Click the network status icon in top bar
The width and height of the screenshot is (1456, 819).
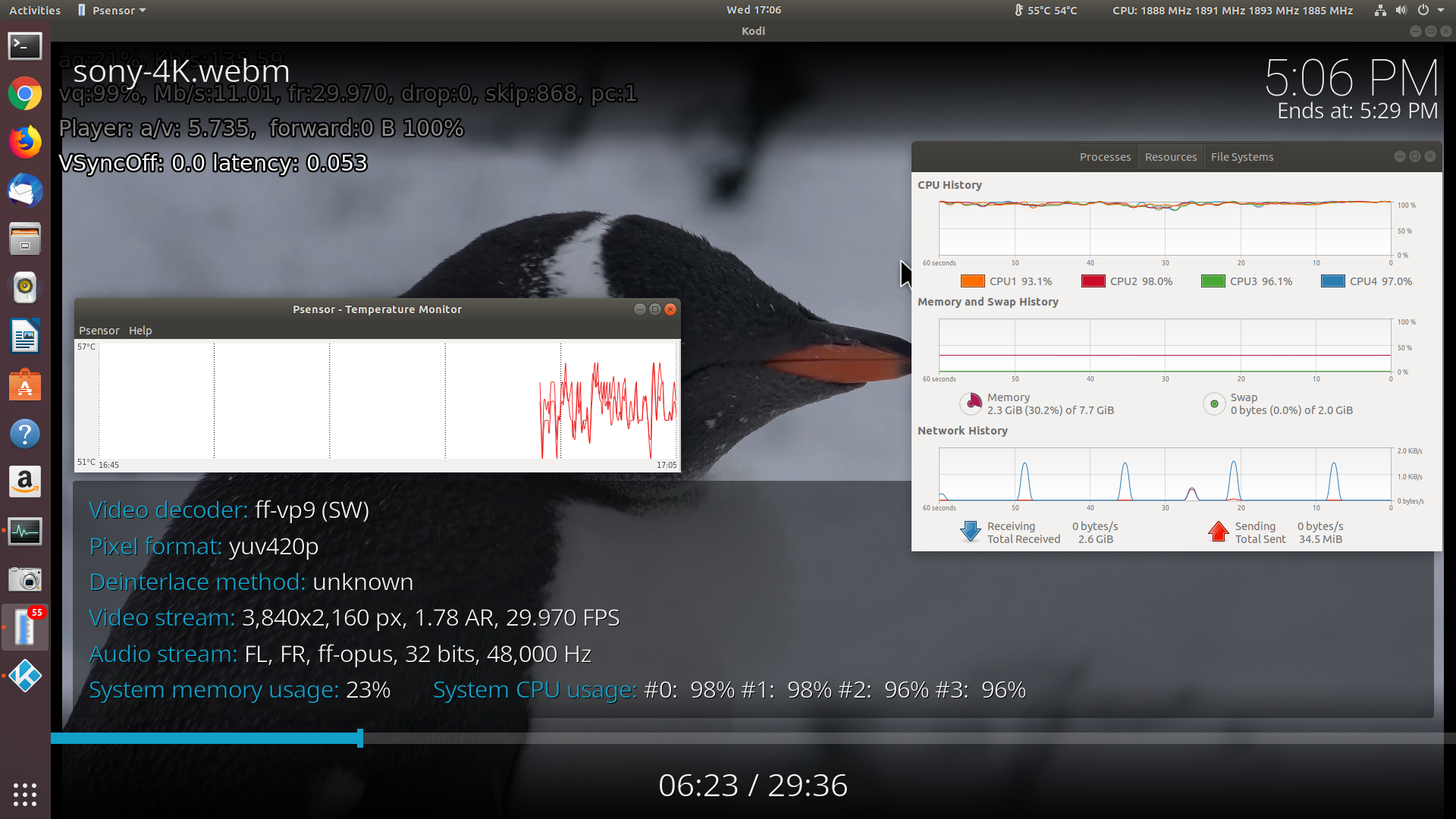1380,11
